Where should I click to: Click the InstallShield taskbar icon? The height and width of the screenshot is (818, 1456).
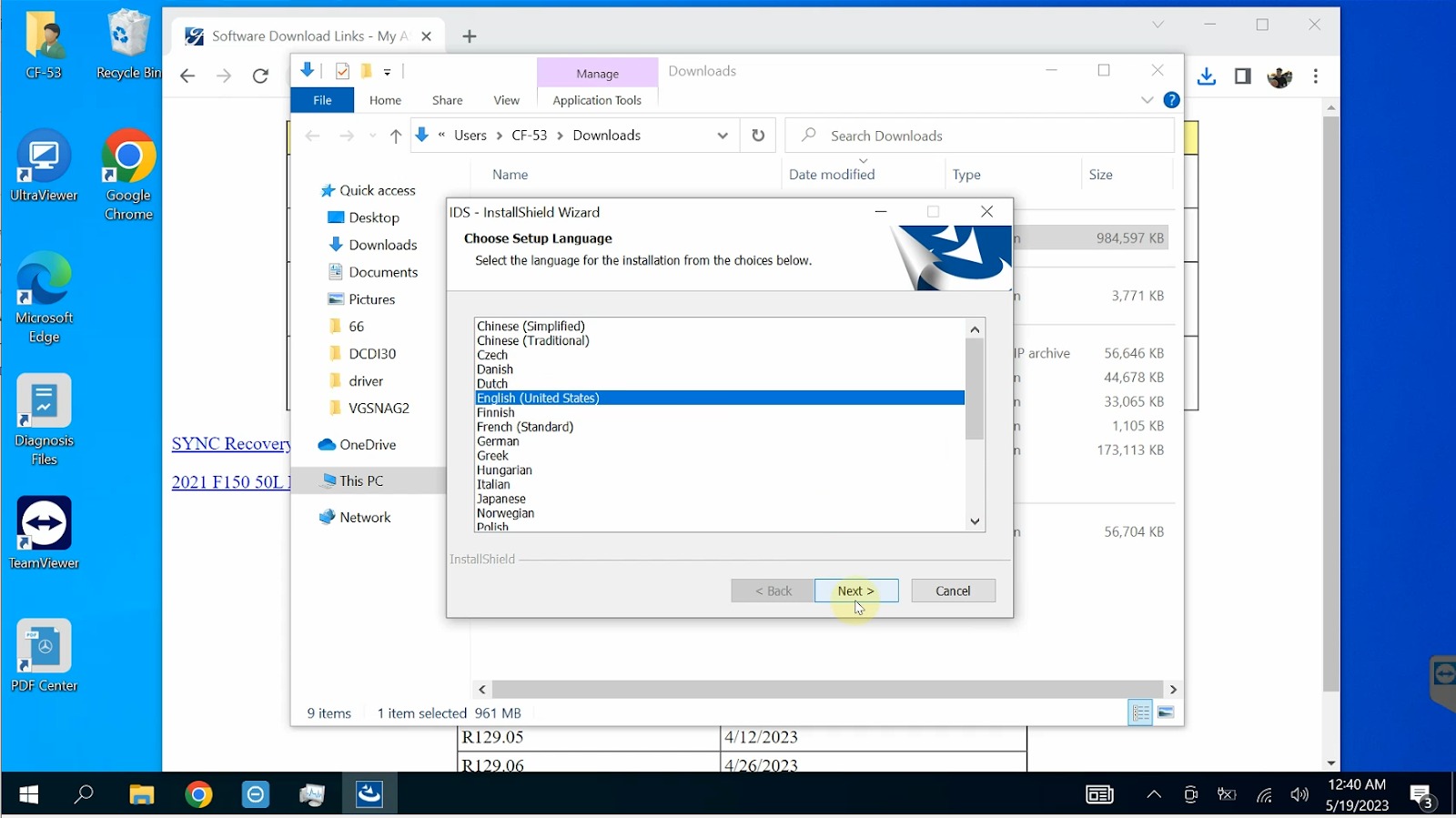point(369,794)
